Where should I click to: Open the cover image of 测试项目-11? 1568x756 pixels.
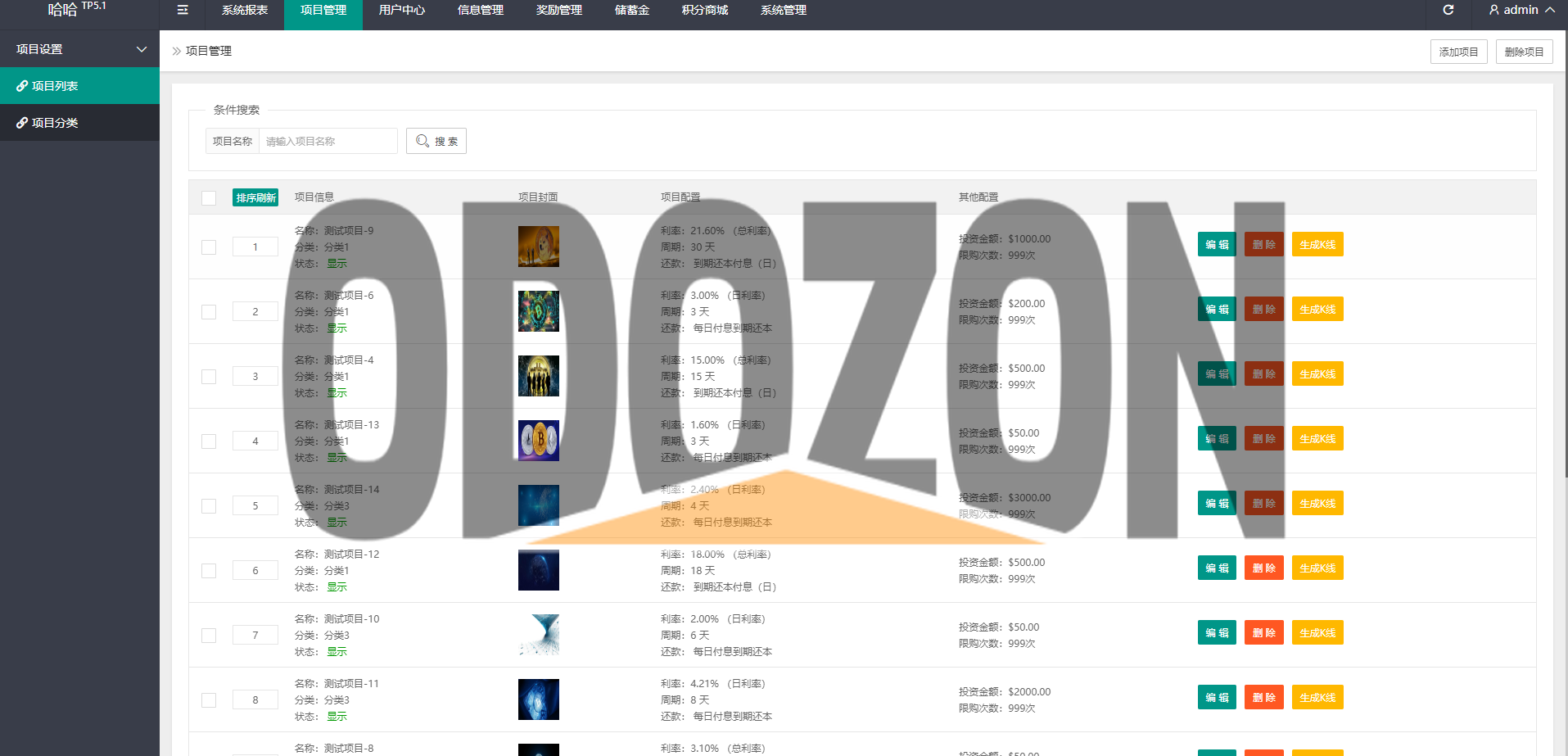point(539,699)
